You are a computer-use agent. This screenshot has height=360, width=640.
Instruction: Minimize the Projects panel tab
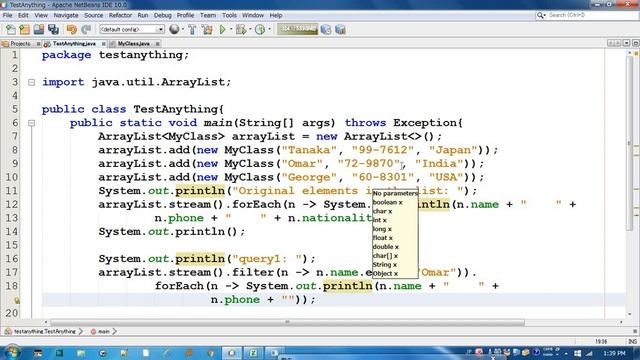point(38,43)
